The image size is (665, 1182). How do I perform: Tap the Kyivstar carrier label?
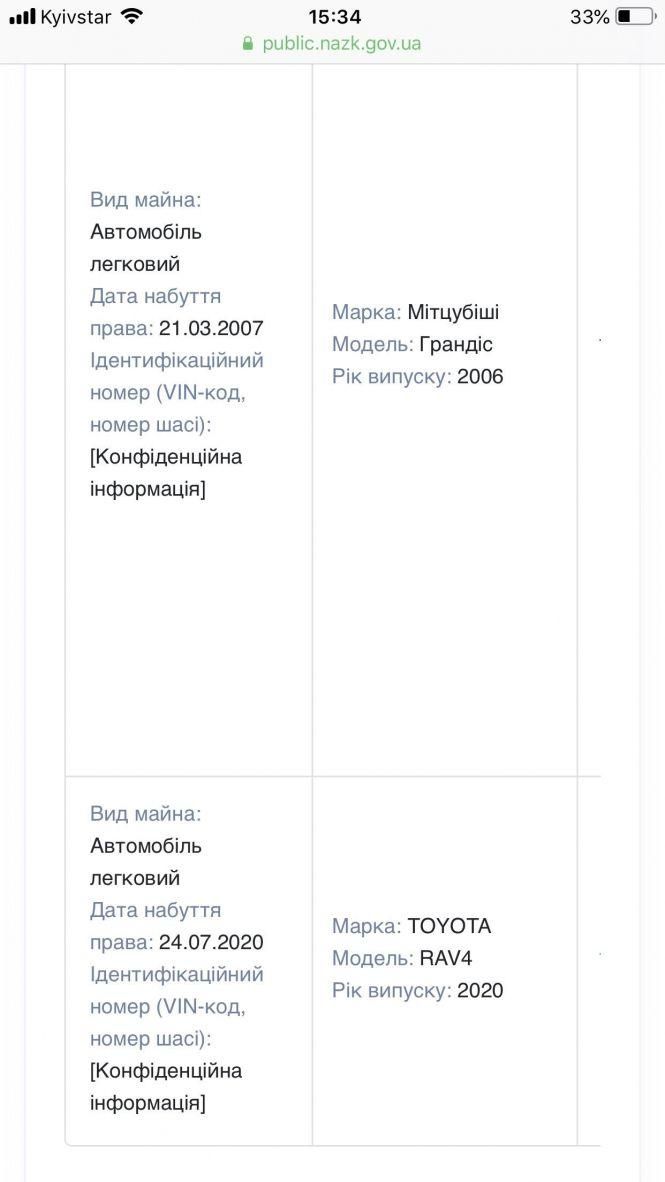coord(76,17)
